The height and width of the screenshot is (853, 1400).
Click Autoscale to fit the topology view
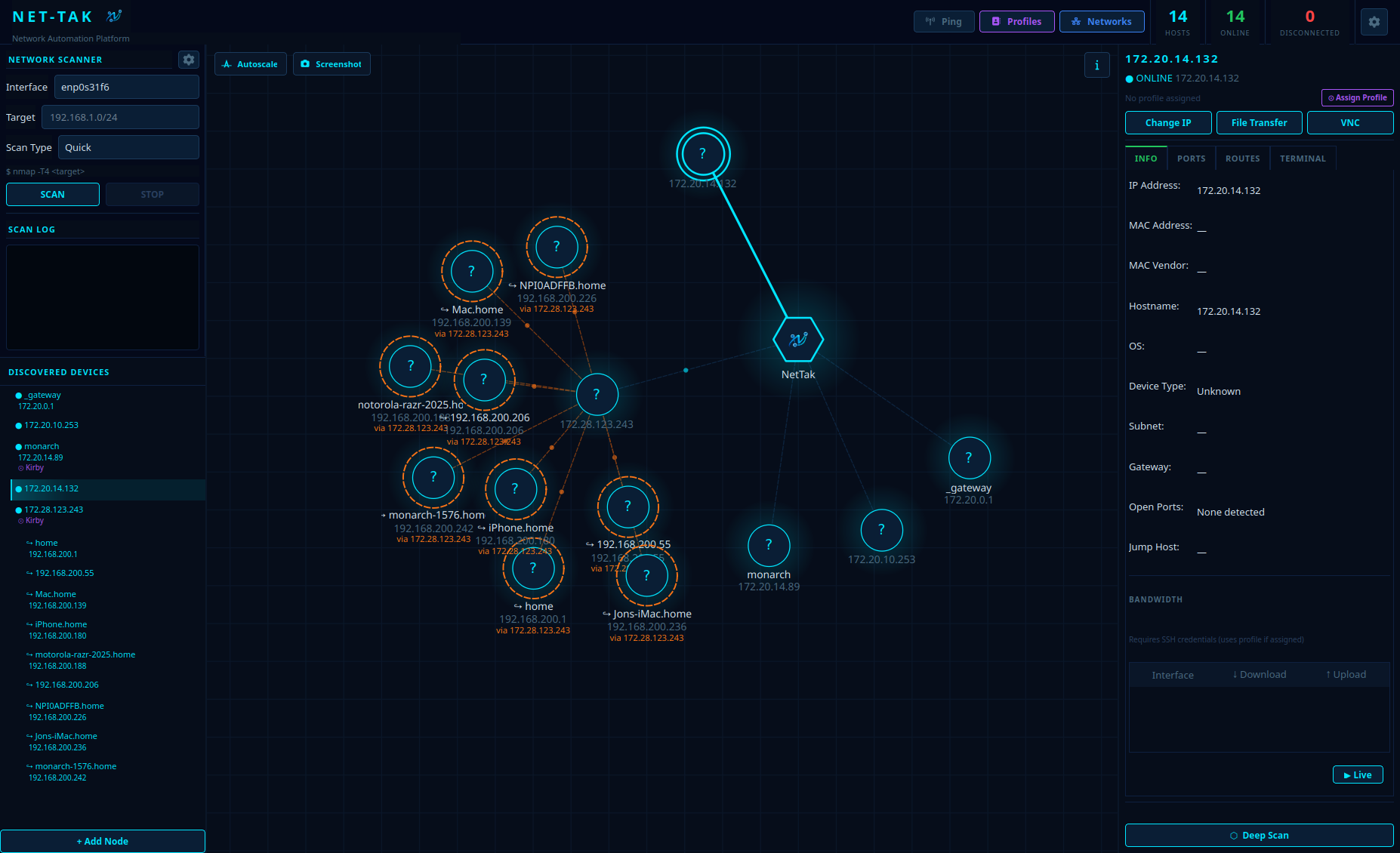click(x=250, y=63)
